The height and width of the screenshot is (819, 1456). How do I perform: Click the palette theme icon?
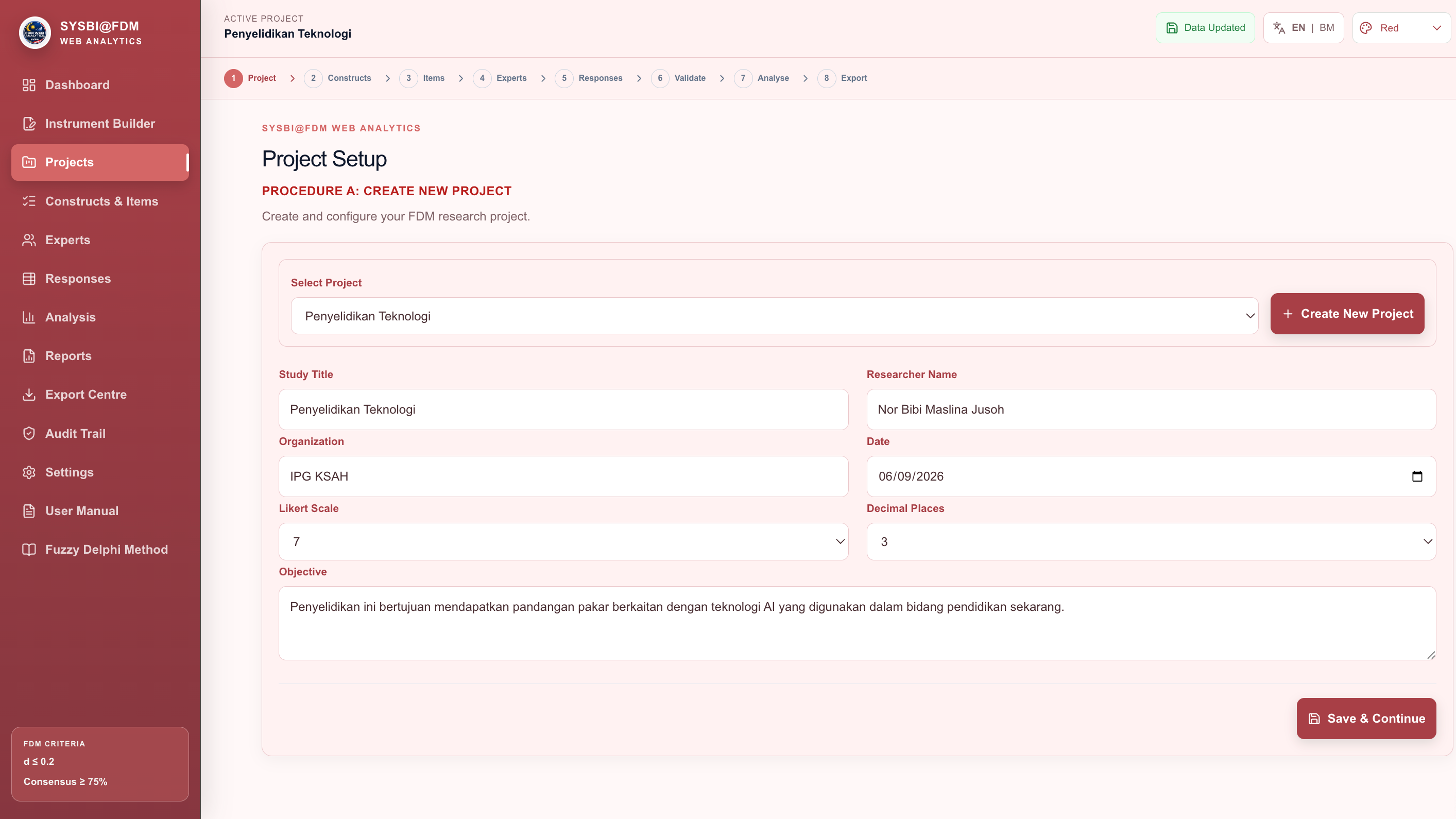[1365, 28]
